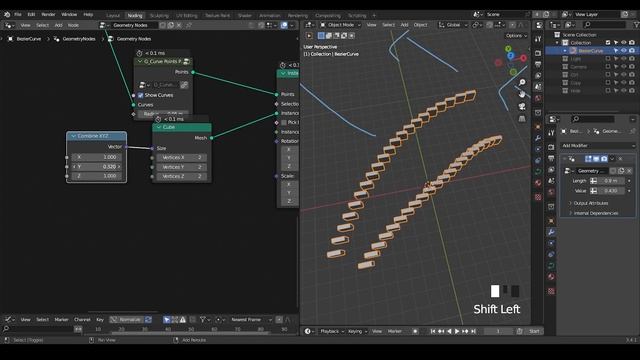Viewport: 640px width, 360px height.
Task: Open the Playback dropdown in timeline
Action: [x=332, y=331]
